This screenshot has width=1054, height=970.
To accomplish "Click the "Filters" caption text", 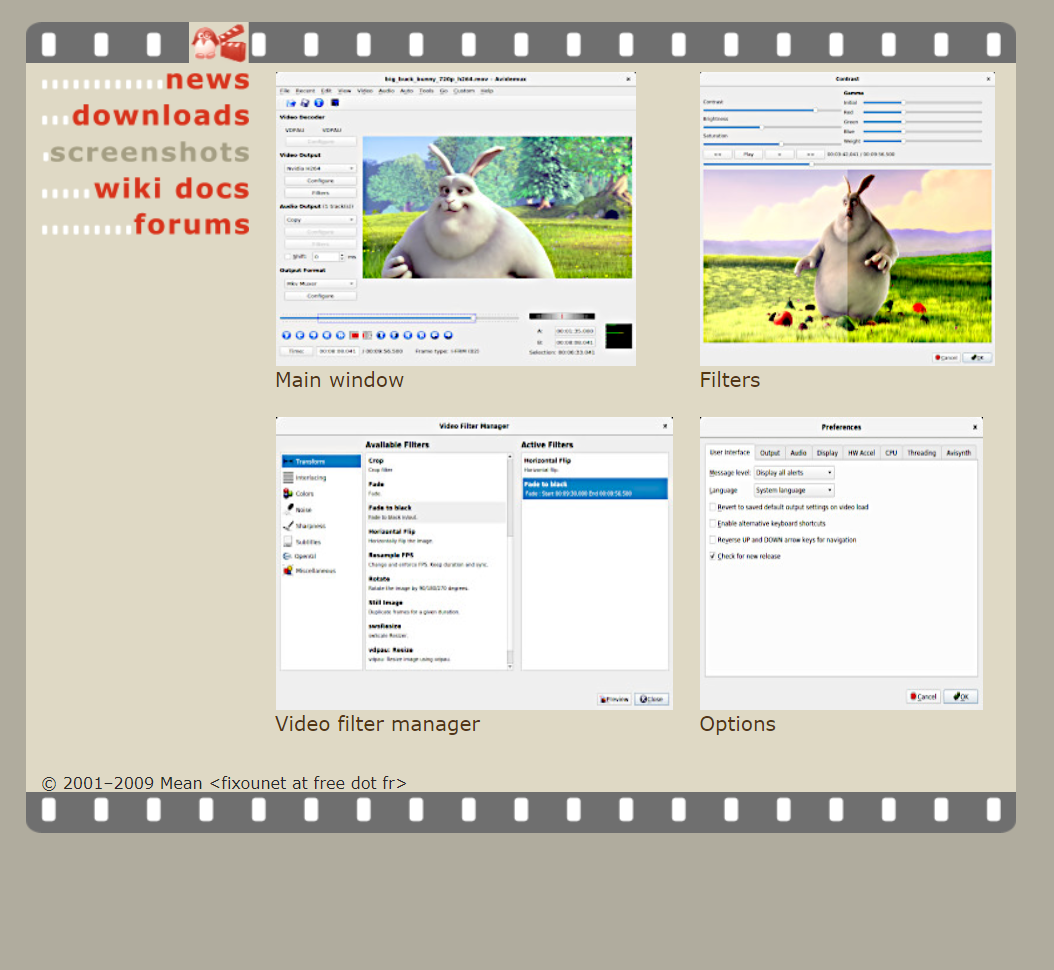I will (730, 380).
